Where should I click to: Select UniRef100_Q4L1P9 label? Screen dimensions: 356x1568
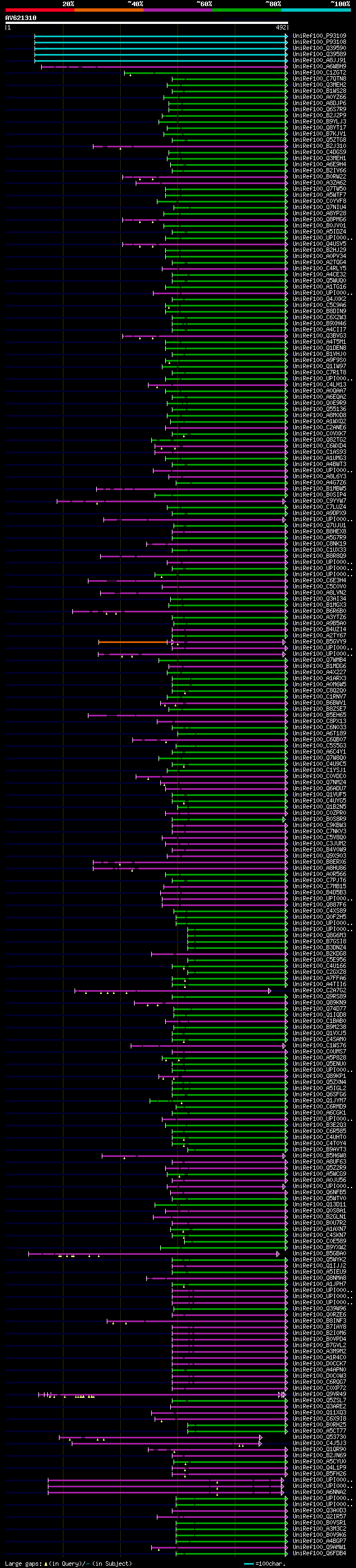319,1467
